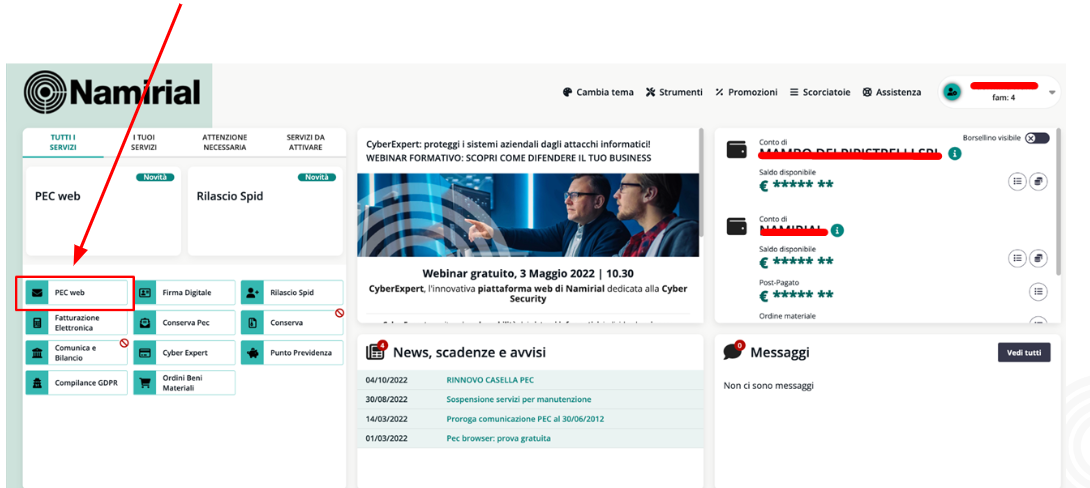Click the 04/10/2022 news date
The height and width of the screenshot is (488, 1090).
[389, 380]
